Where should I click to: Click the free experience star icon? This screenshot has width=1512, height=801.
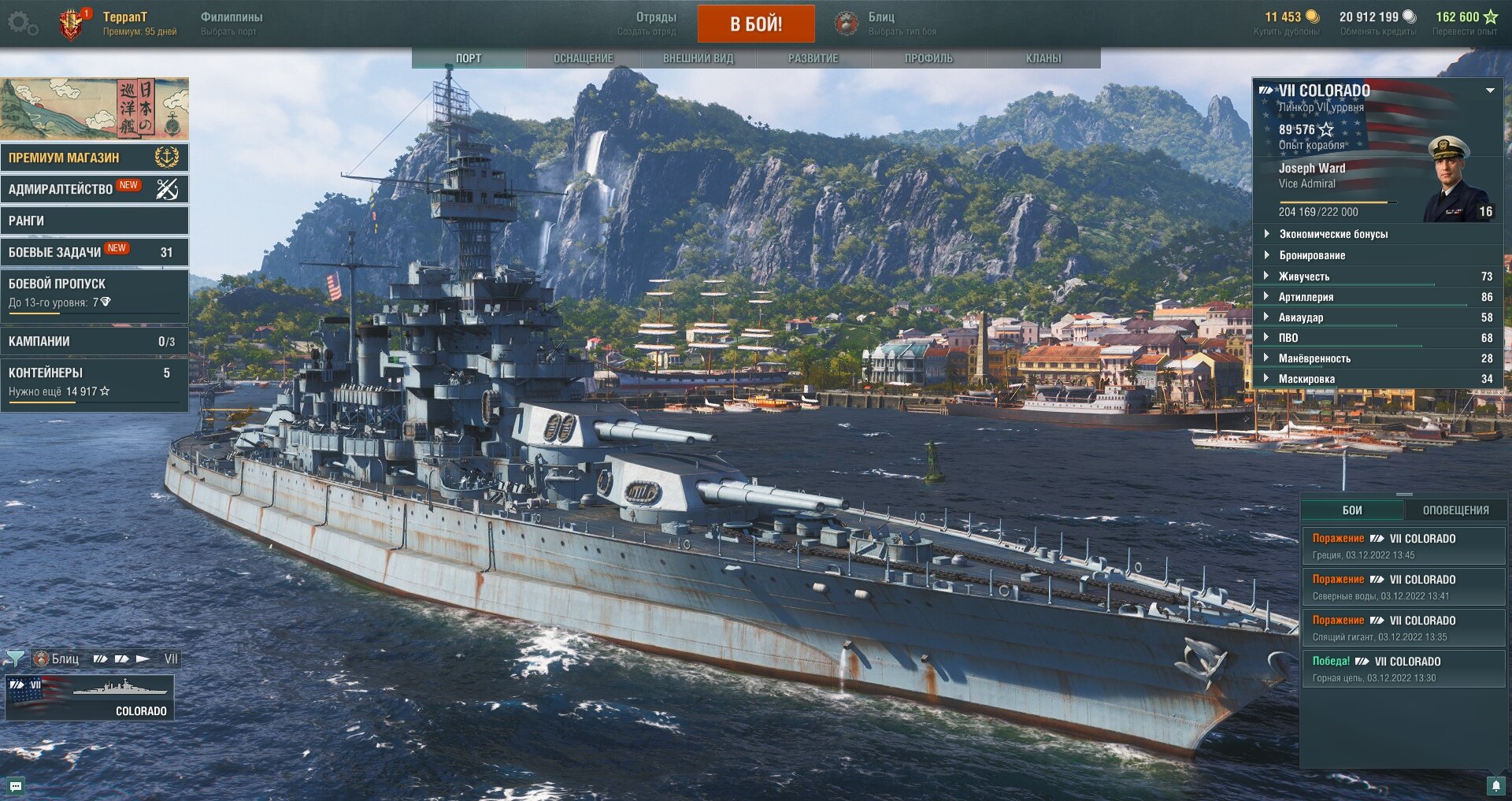pyautogui.click(x=1490, y=17)
